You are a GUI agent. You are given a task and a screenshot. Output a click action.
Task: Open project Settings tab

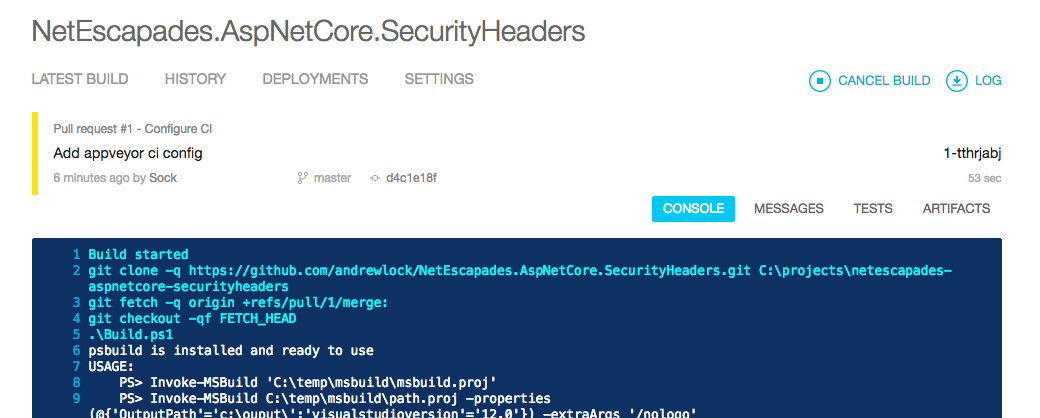click(x=439, y=79)
